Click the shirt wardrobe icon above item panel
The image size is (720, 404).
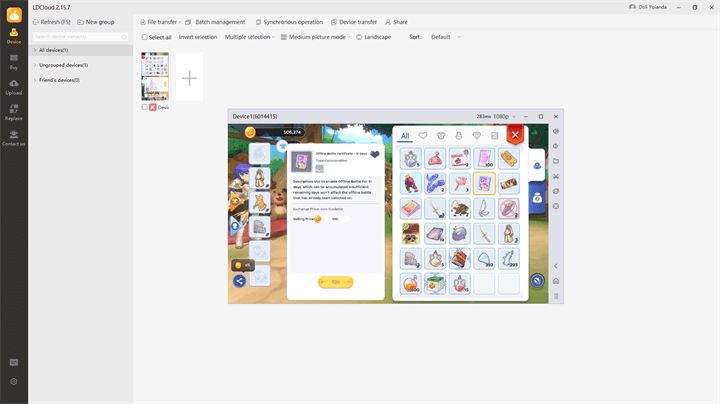282,146
